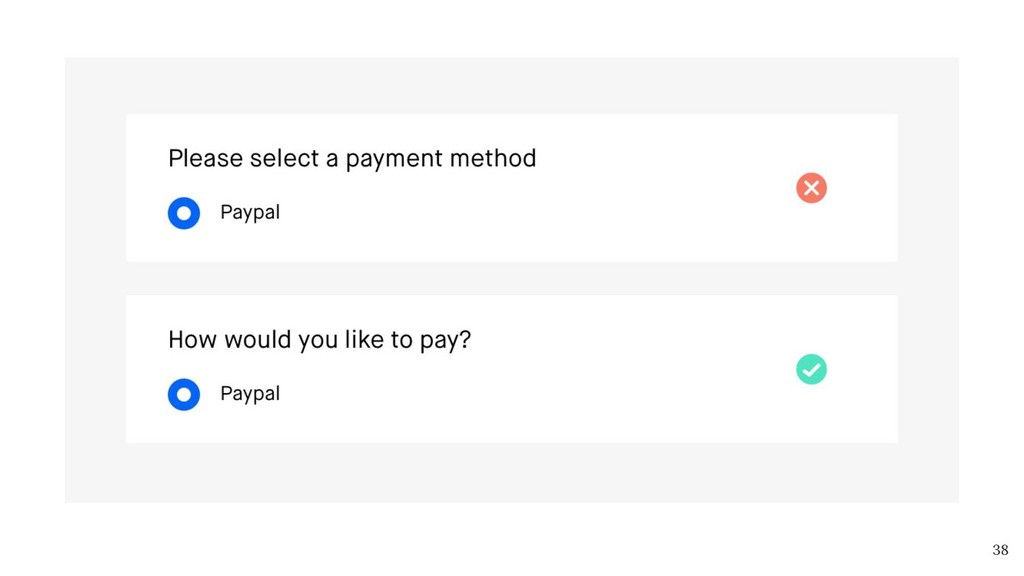Click the word 'like' in bottom heading

(x=364, y=340)
